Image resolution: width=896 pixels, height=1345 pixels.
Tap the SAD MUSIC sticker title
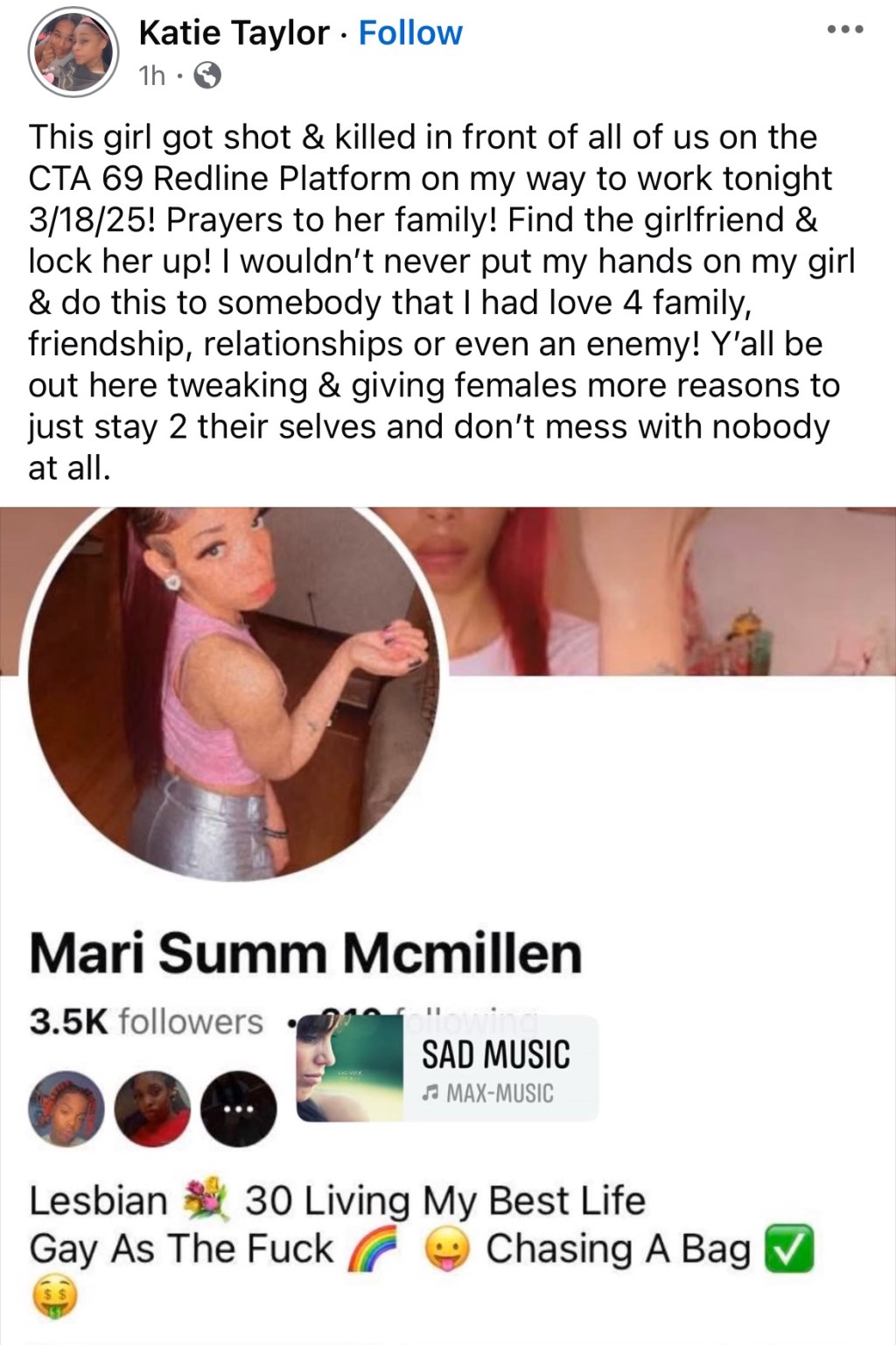pyautogui.click(x=495, y=1054)
